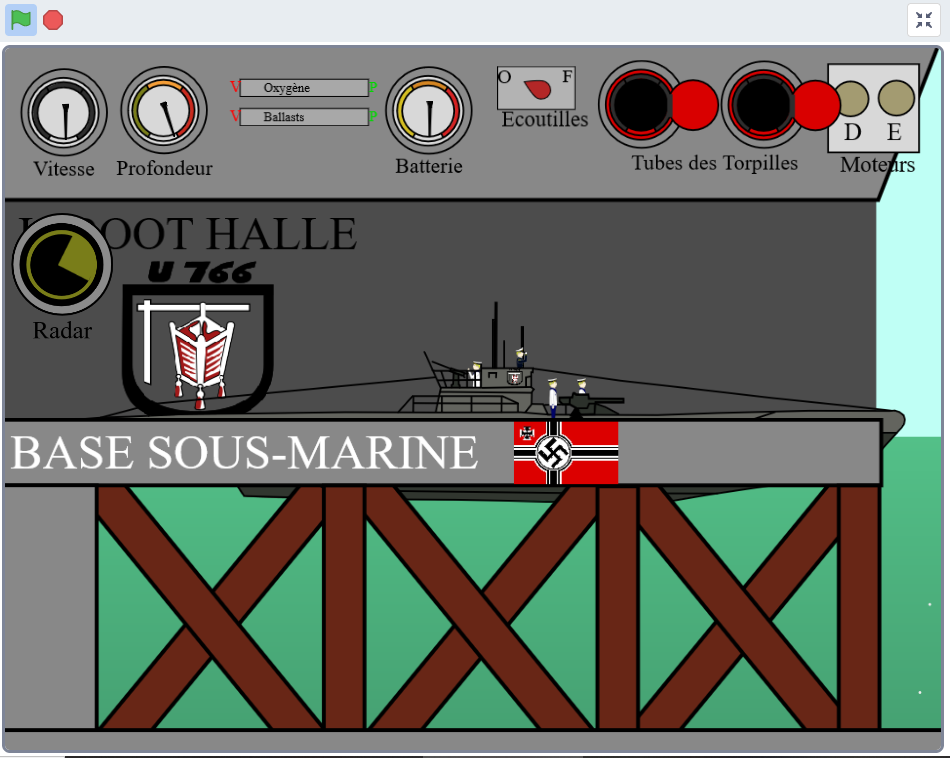
Task: Fire the left red torpedo button
Action: (x=693, y=105)
